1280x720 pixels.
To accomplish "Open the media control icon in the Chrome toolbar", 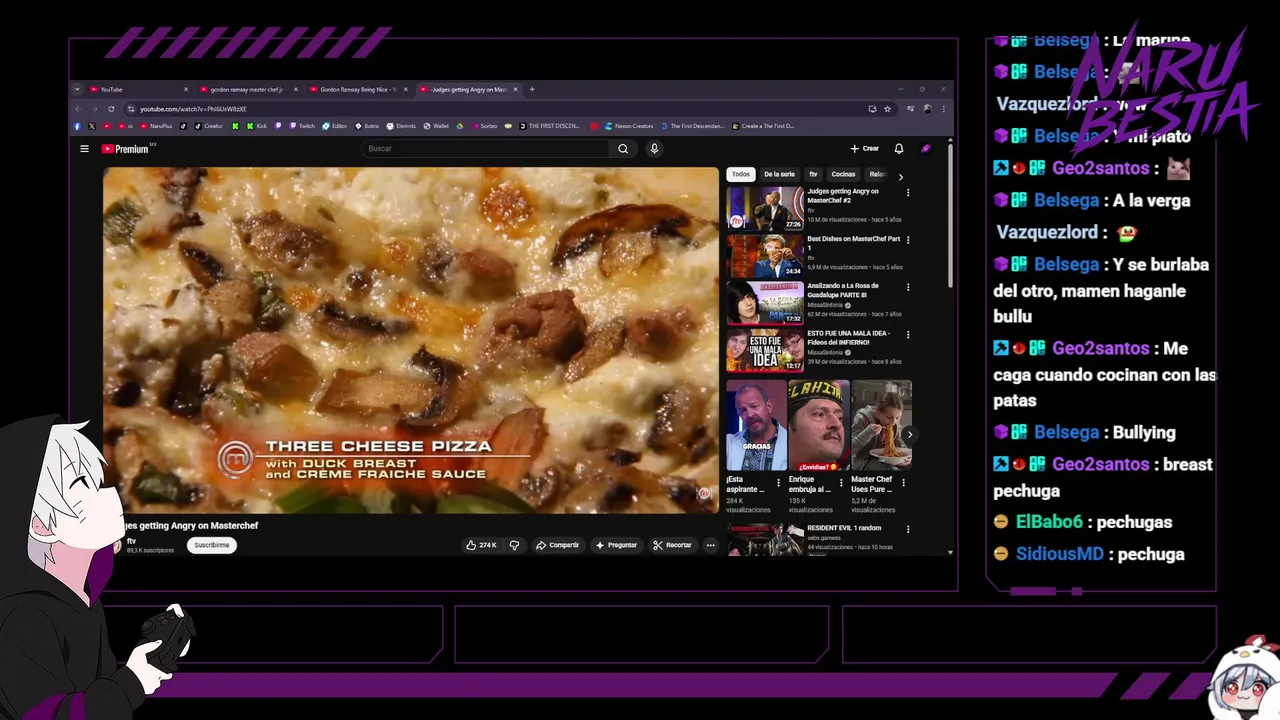I will pyautogui.click(x=910, y=109).
